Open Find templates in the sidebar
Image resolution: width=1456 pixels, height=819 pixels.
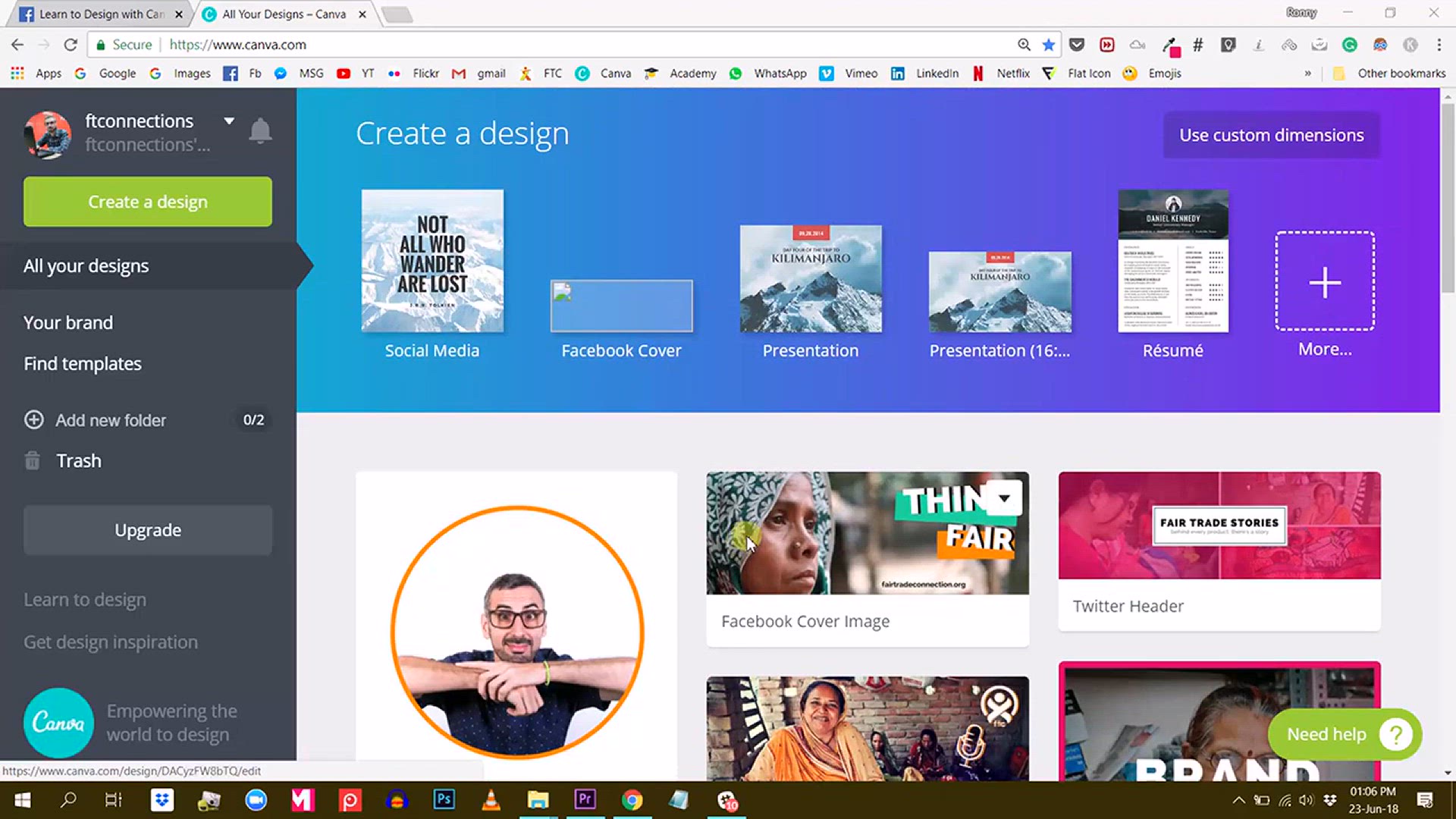(83, 363)
